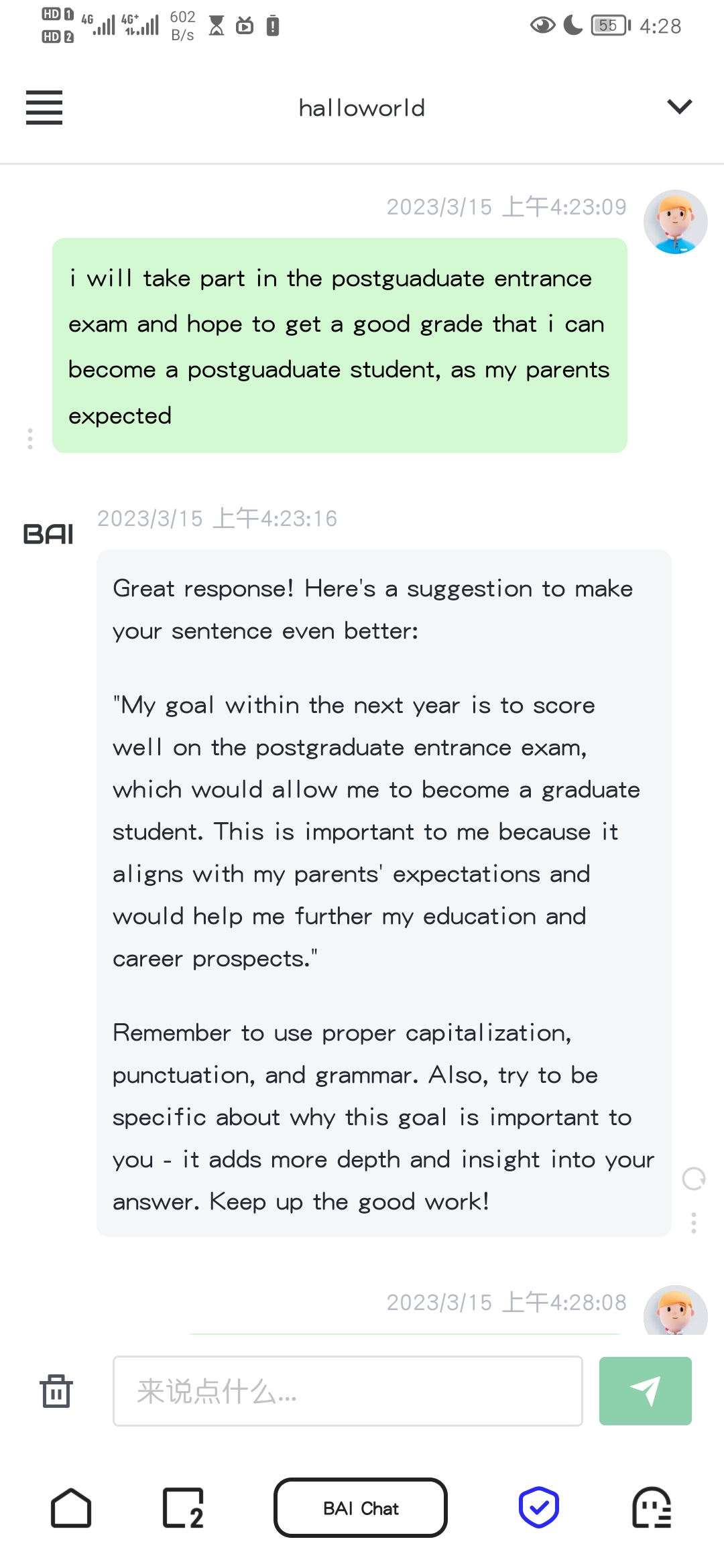Tap the 4:23:16 reply timestamp
The image size is (724, 1568).
[217, 519]
